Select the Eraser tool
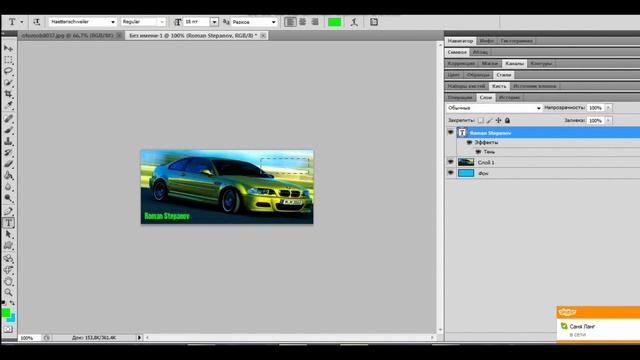The image size is (640, 360). (x=9, y=164)
